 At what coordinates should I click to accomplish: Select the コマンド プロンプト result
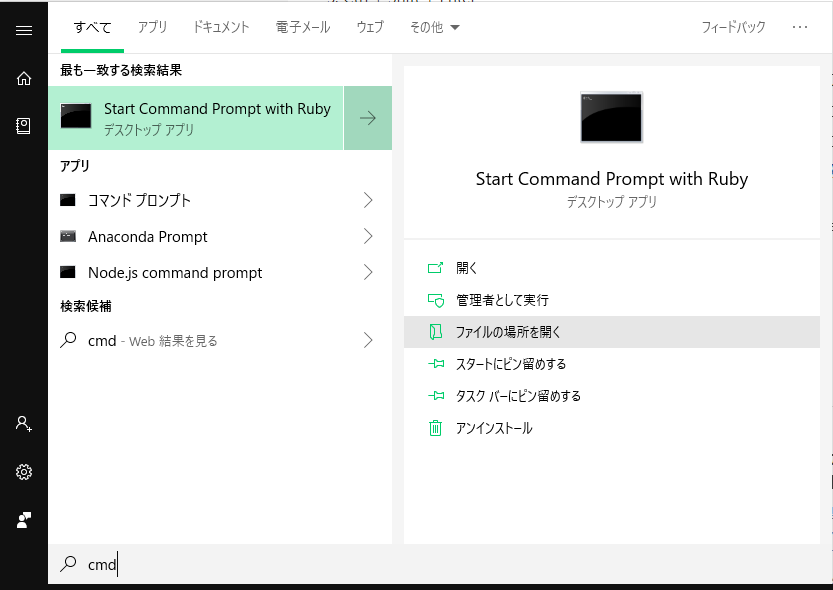click(x=220, y=200)
